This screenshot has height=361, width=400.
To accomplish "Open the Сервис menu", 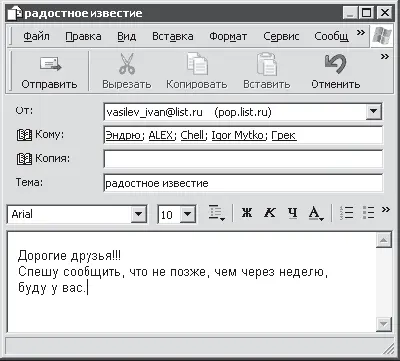I will (x=281, y=36).
